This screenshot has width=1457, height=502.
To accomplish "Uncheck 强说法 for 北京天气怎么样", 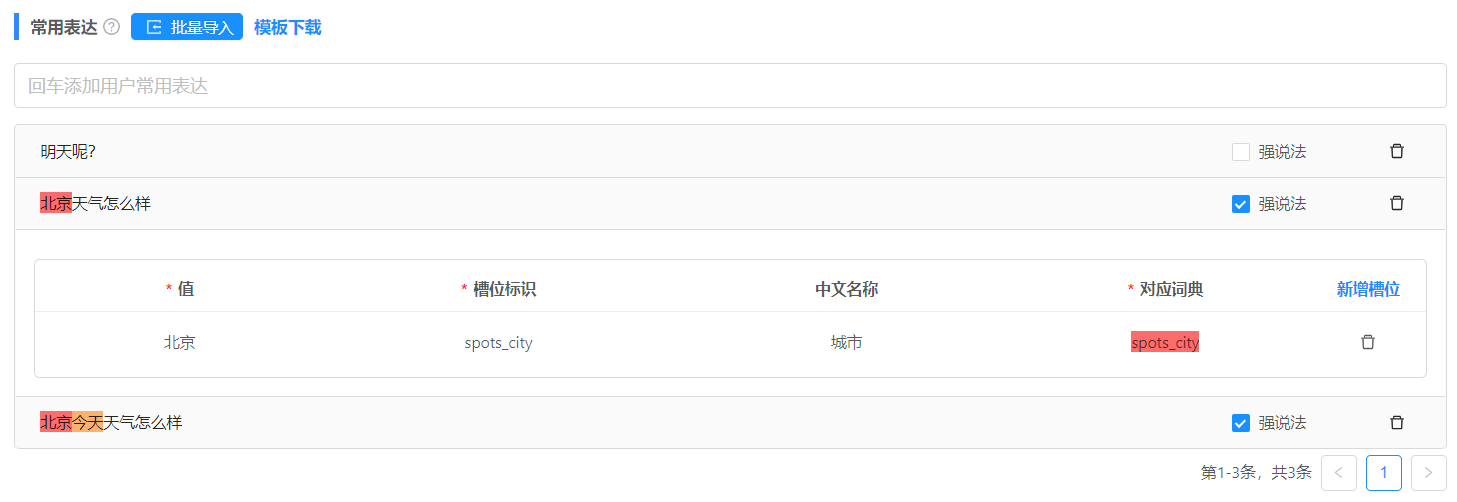I will click(x=1241, y=204).
